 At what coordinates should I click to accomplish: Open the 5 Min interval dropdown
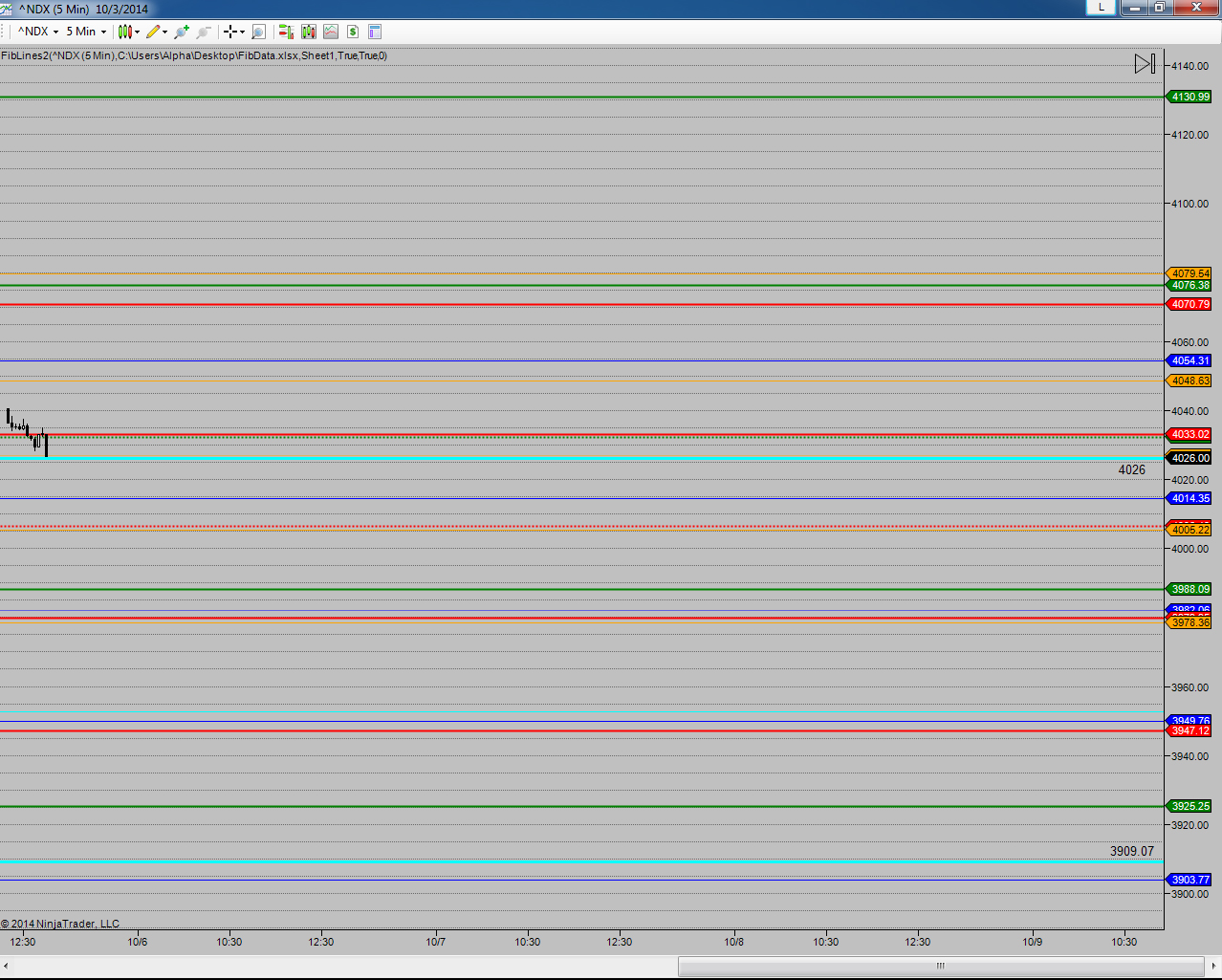click(x=86, y=32)
